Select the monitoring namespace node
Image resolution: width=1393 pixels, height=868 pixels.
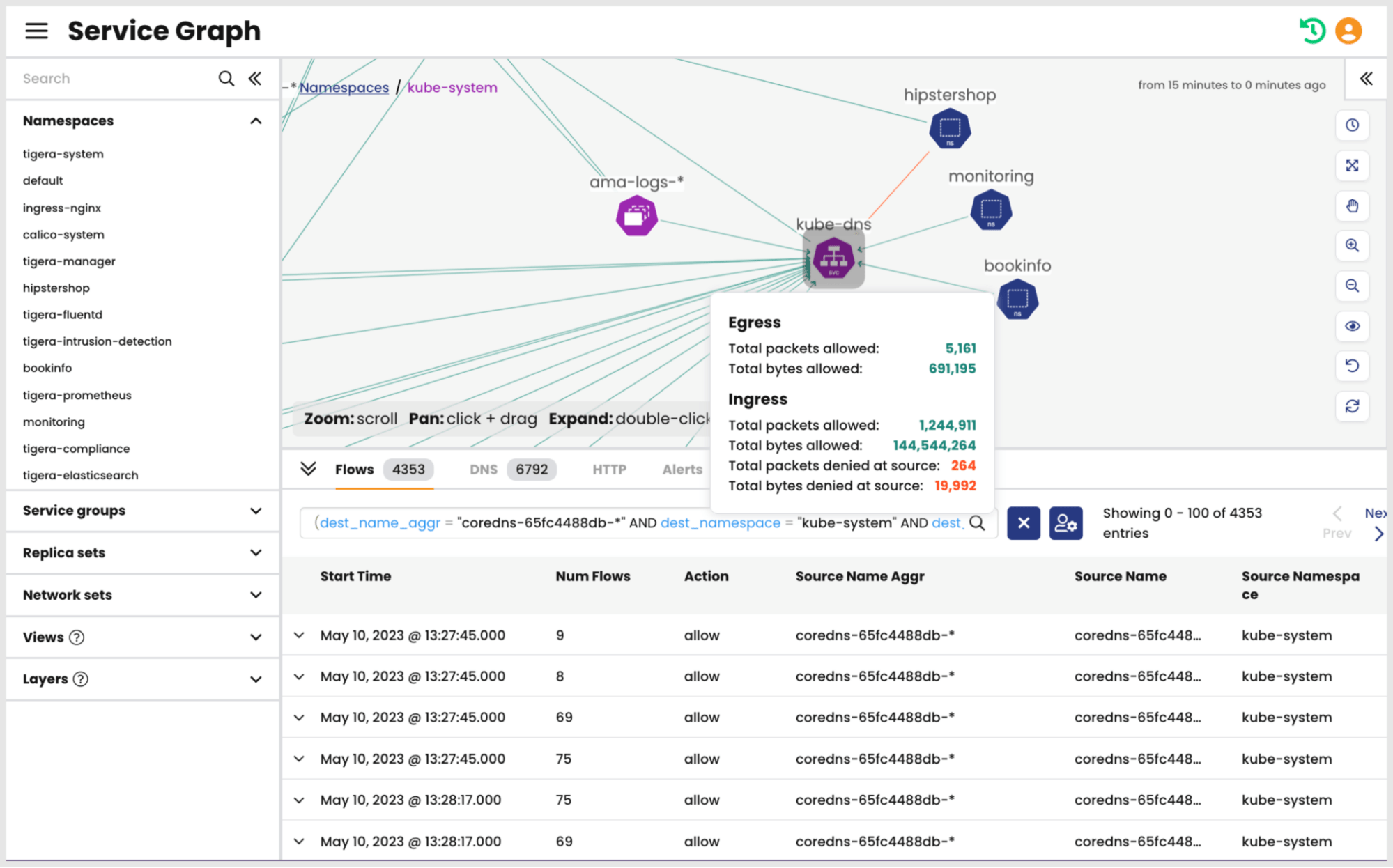[x=991, y=210]
